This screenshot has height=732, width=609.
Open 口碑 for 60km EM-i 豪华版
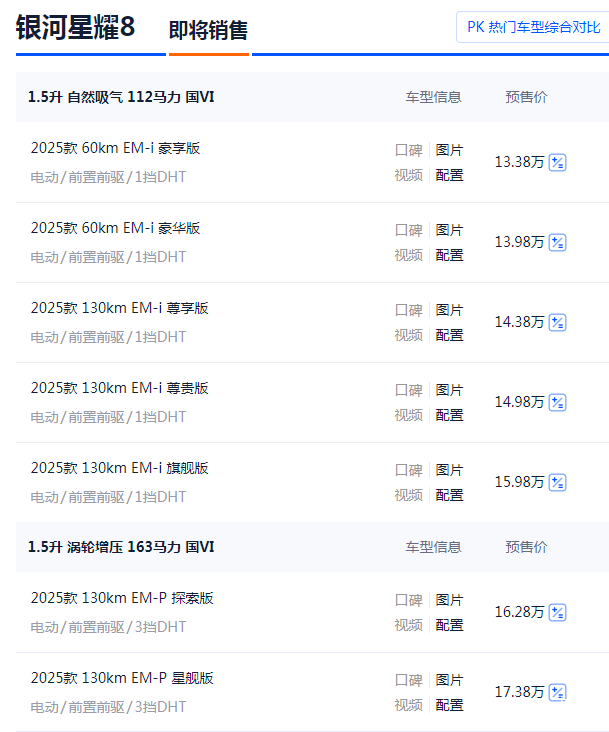coord(408,230)
